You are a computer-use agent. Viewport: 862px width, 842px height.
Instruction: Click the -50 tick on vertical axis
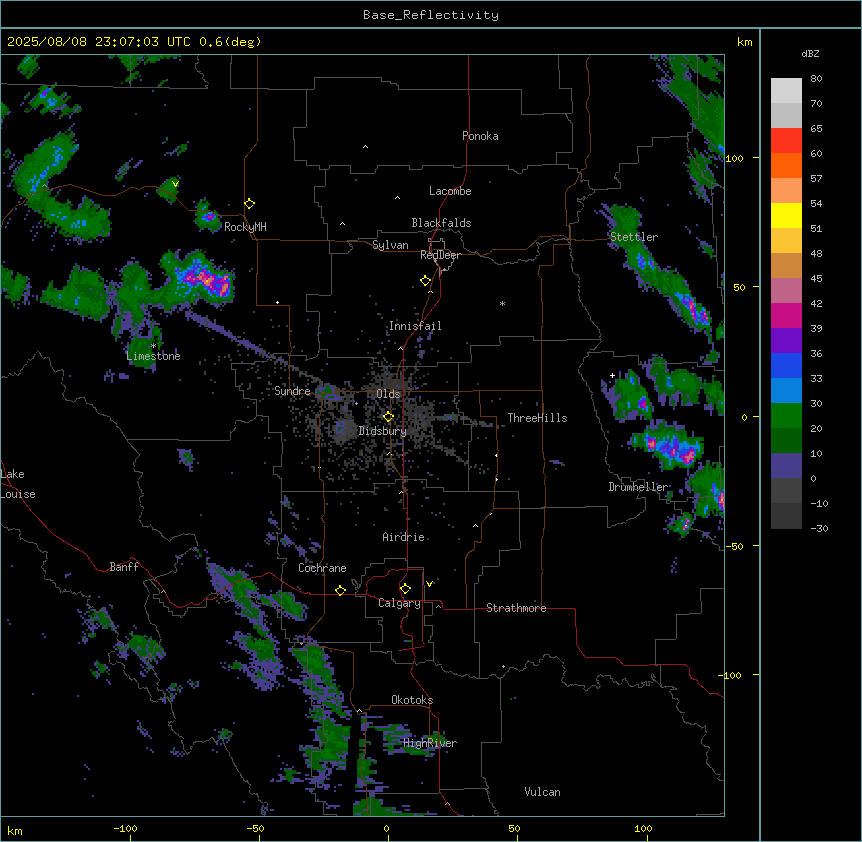pos(734,546)
